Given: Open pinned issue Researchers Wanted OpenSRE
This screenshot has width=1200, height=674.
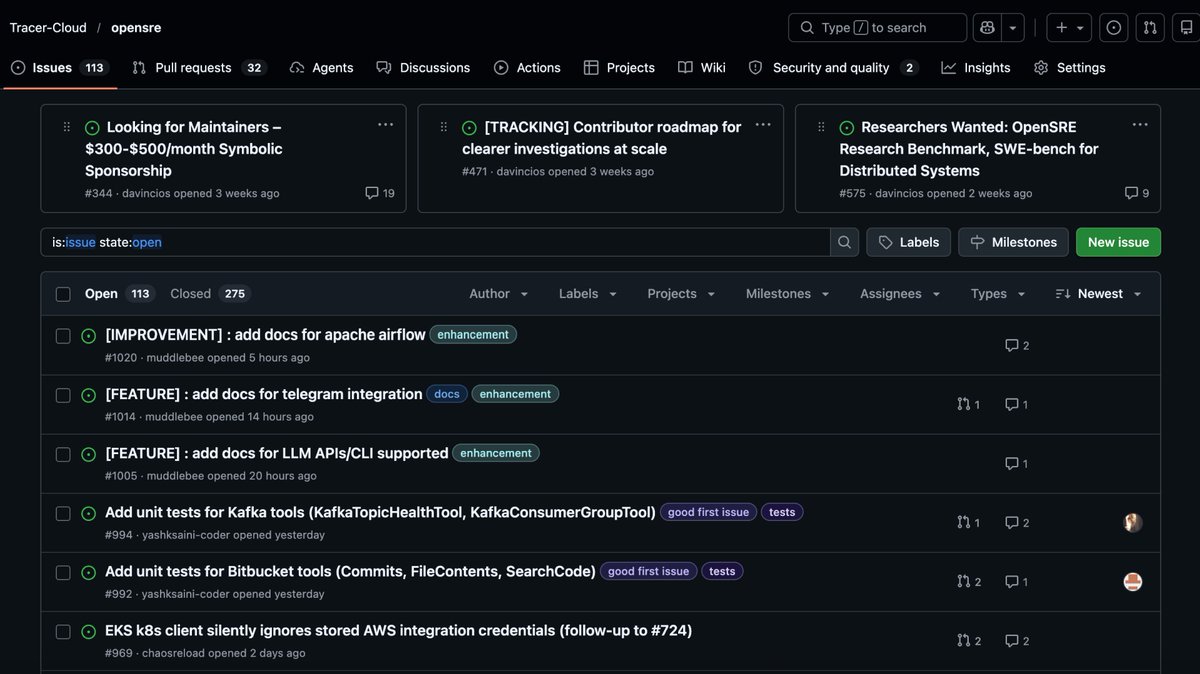Looking at the screenshot, I should pos(969,149).
